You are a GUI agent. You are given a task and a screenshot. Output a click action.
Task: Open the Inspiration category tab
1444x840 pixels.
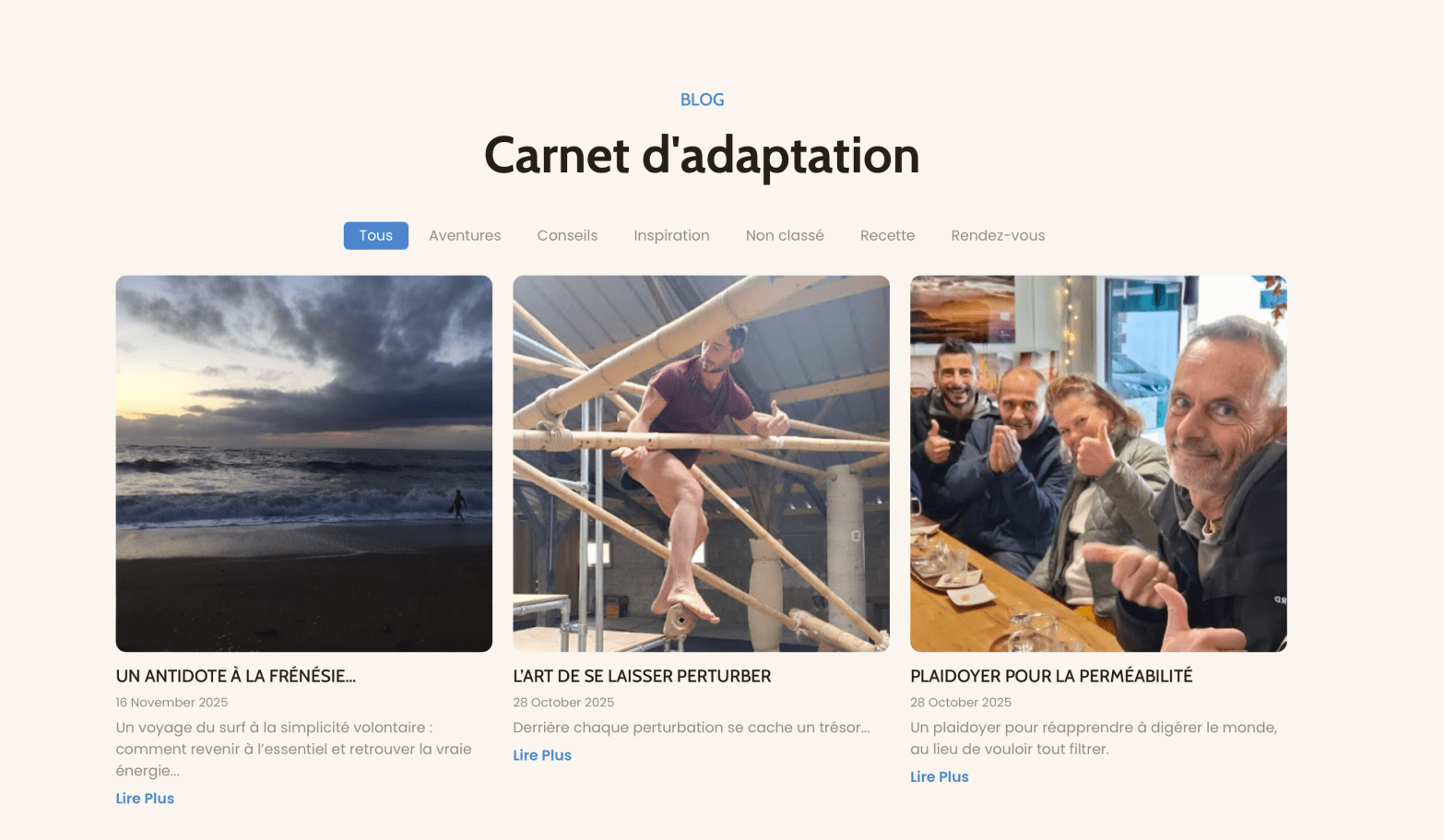671,235
